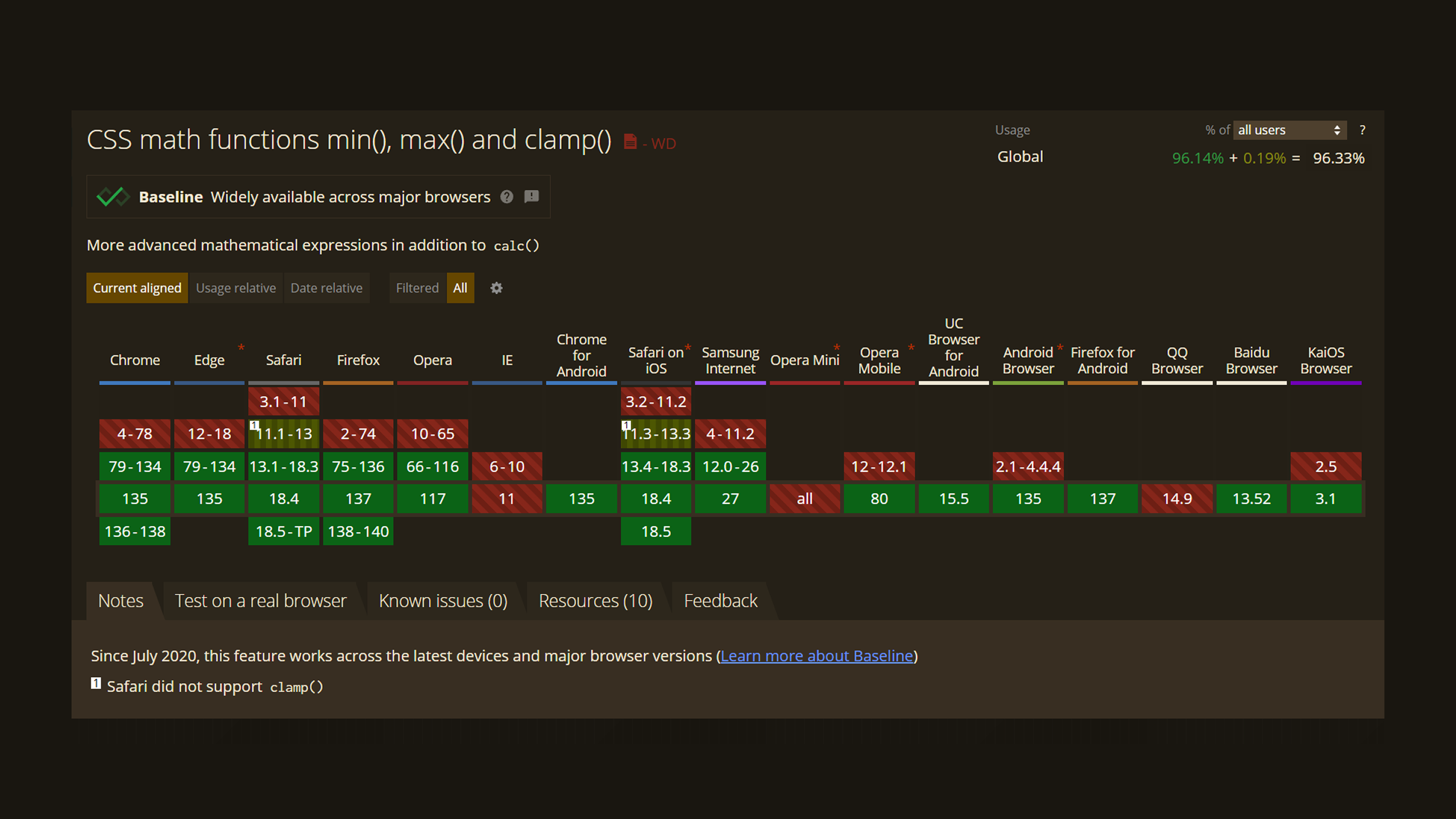Click the Opera Mini all cell
The image size is (1456, 819).
click(804, 499)
